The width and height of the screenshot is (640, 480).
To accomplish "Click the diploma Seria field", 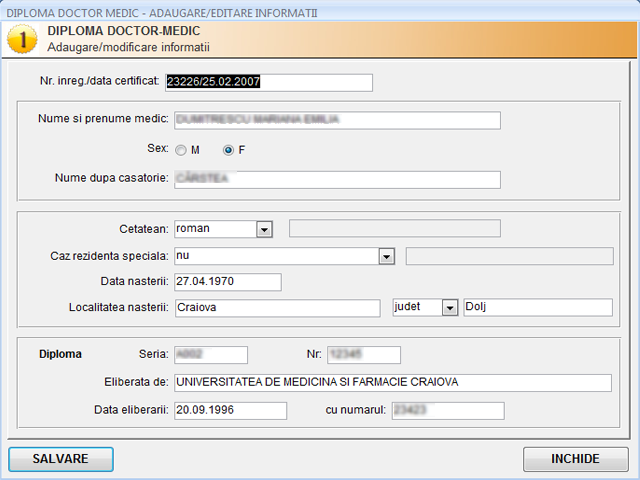I will click(x=210, y=354).
